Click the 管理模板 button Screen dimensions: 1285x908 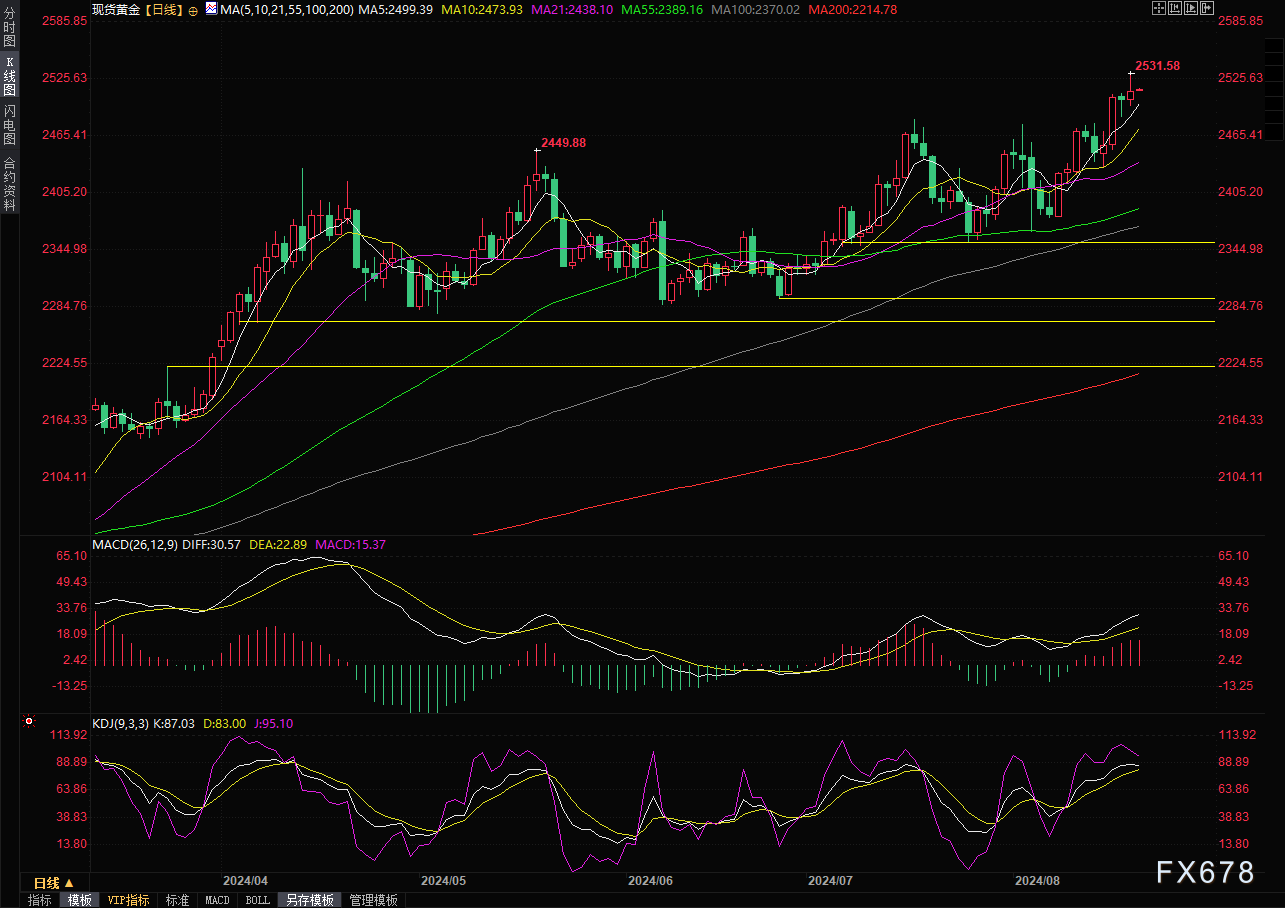click(x=373, y=900)
